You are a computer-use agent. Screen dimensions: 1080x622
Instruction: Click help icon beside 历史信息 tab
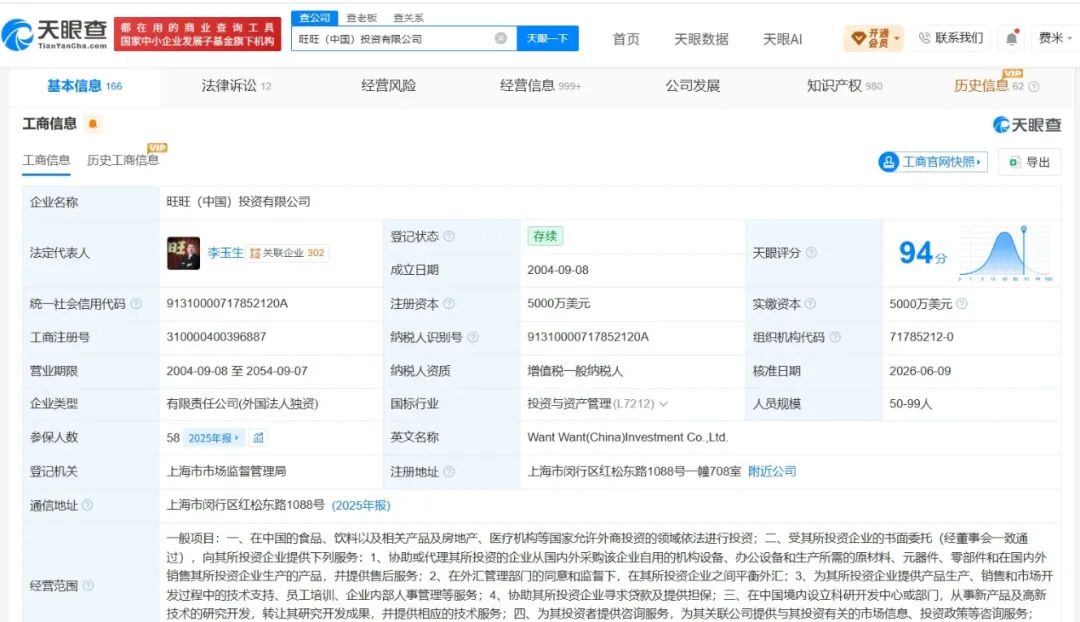click(1033, 86)
